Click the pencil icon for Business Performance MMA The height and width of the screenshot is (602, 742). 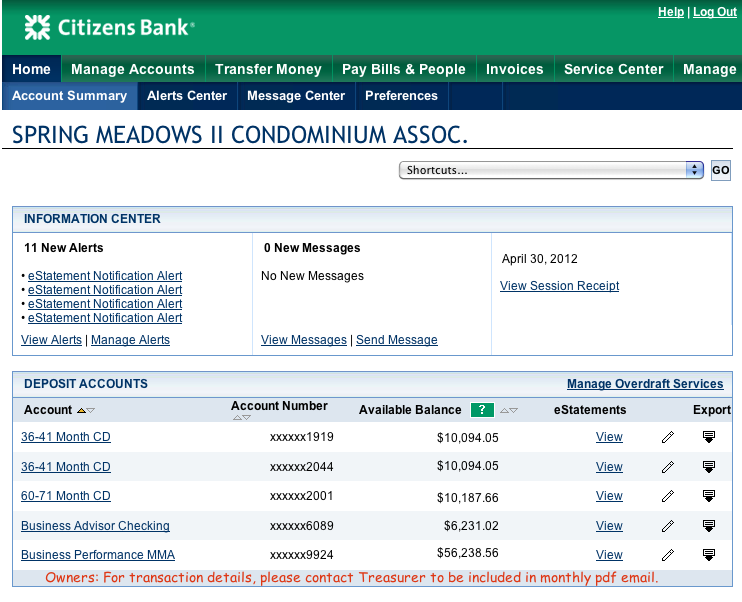[x=668, y=555]
